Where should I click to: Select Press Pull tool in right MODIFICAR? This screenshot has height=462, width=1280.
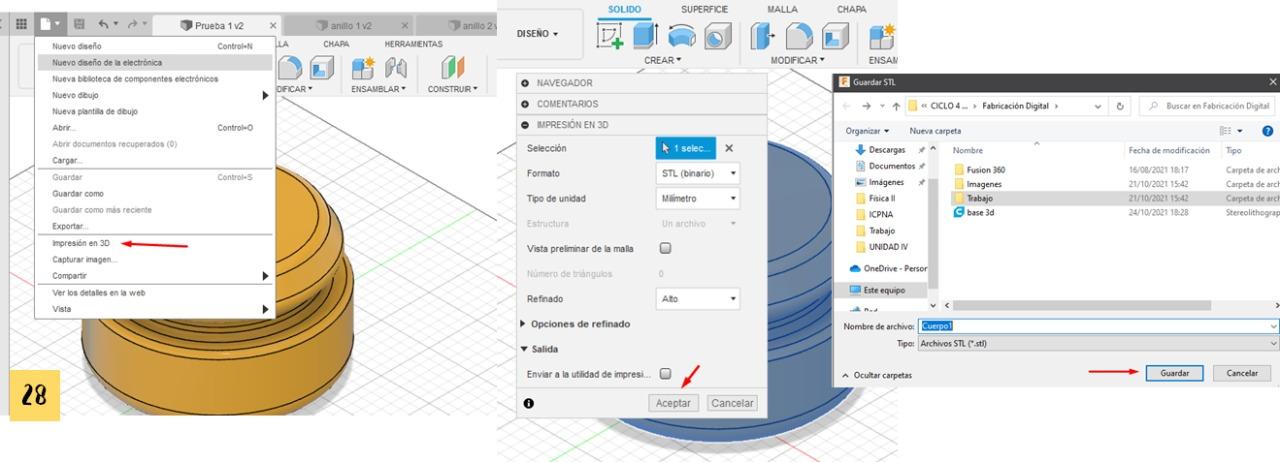coord(763,36)
